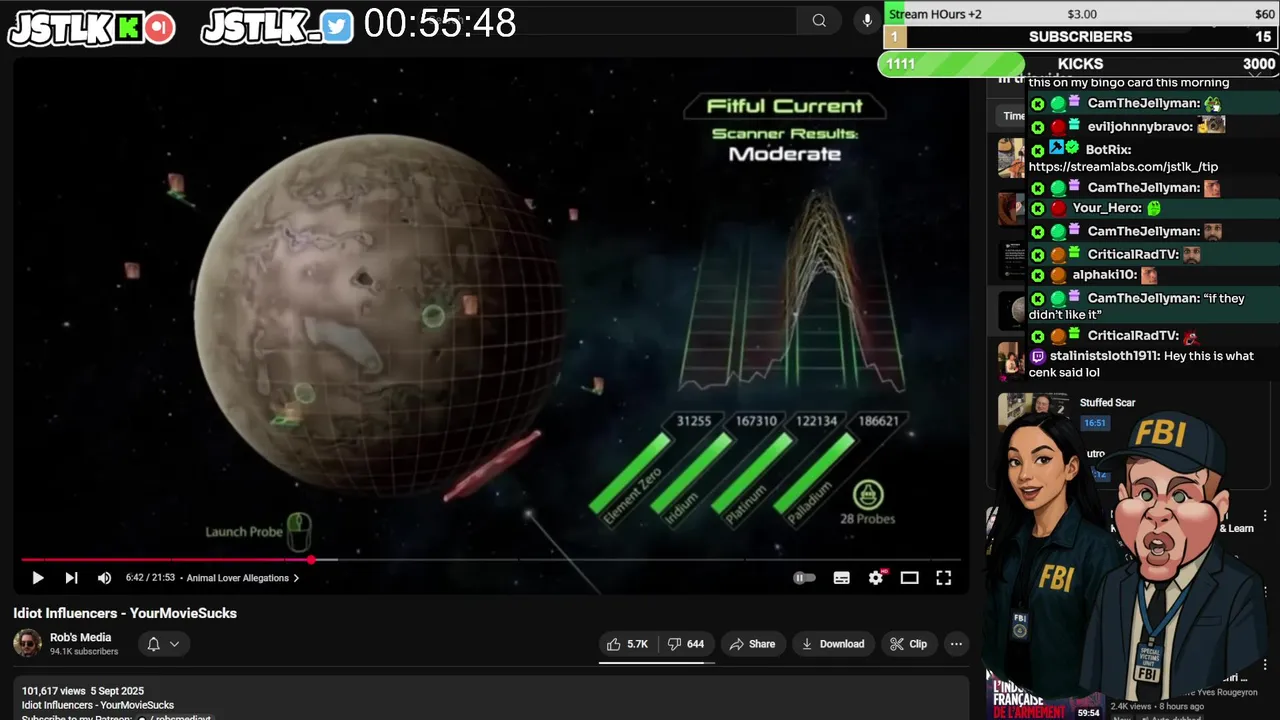Expand the Animal Lover Allegations chapter

coord(243,578)
